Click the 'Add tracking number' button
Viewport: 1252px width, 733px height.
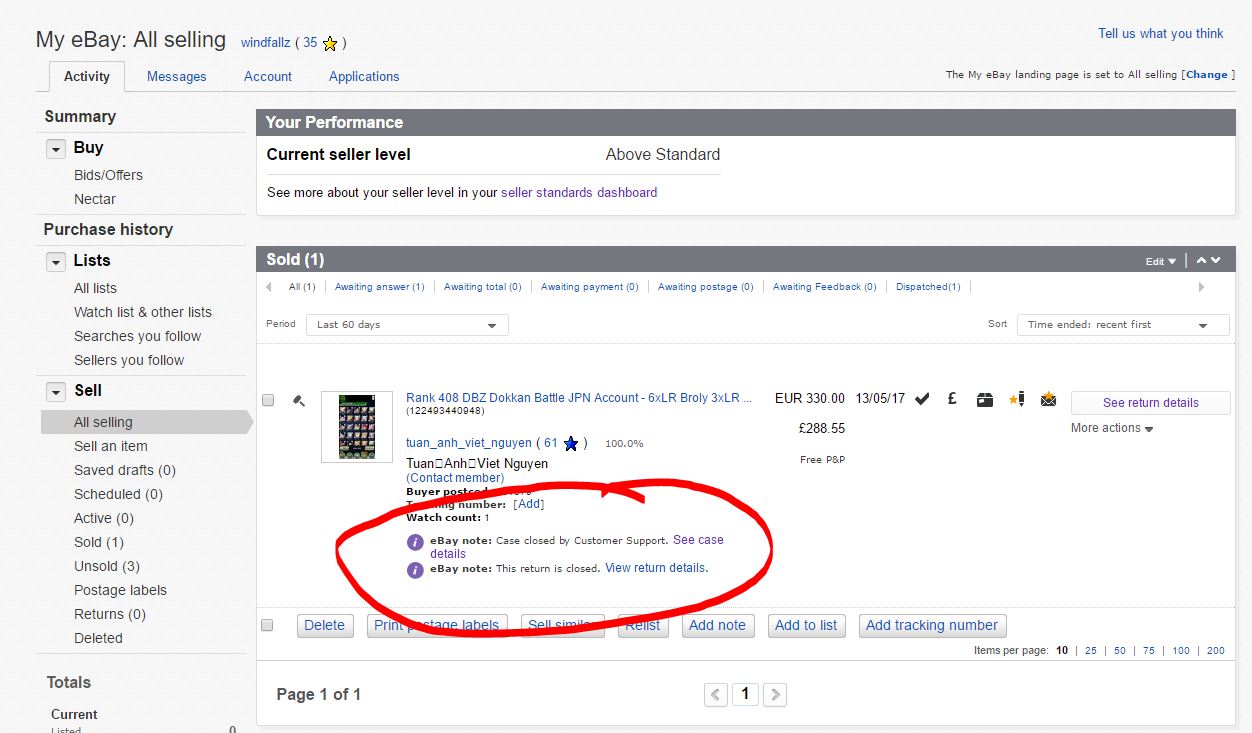pyautogui.click(x=932, y=626)
